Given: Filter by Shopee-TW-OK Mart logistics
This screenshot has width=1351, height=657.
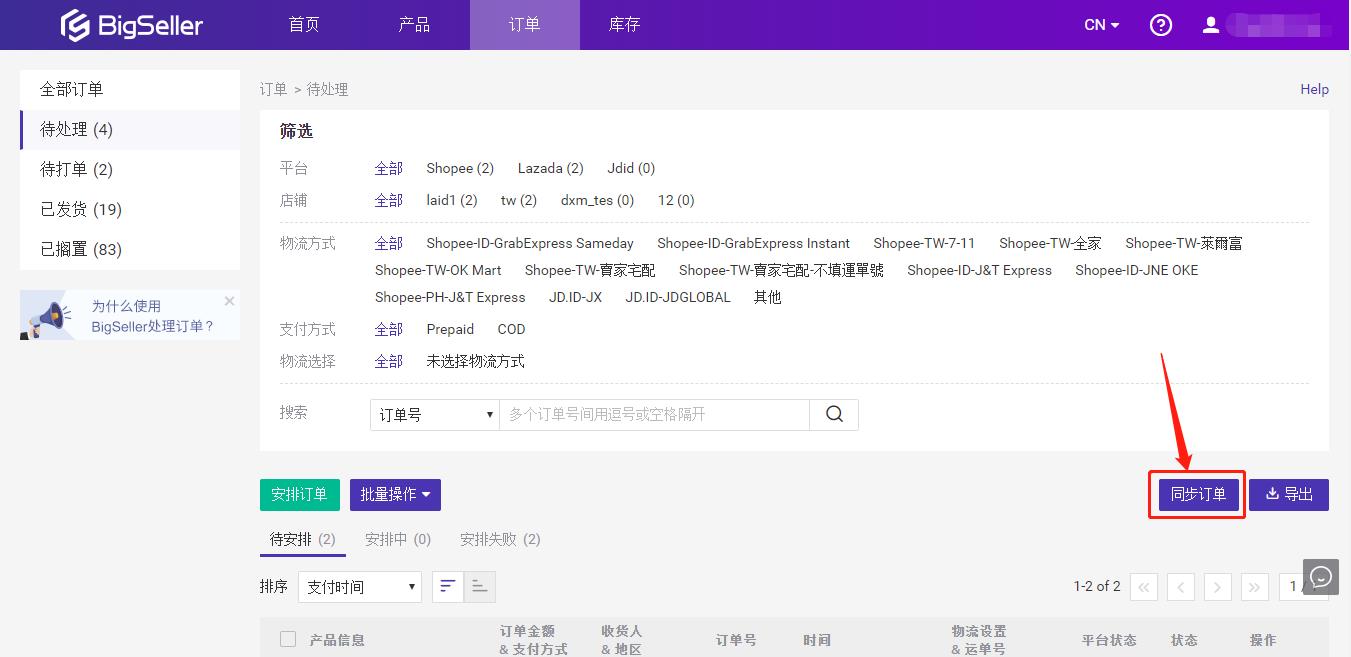Looking at the screenshot, I should [x=438, y=271].
